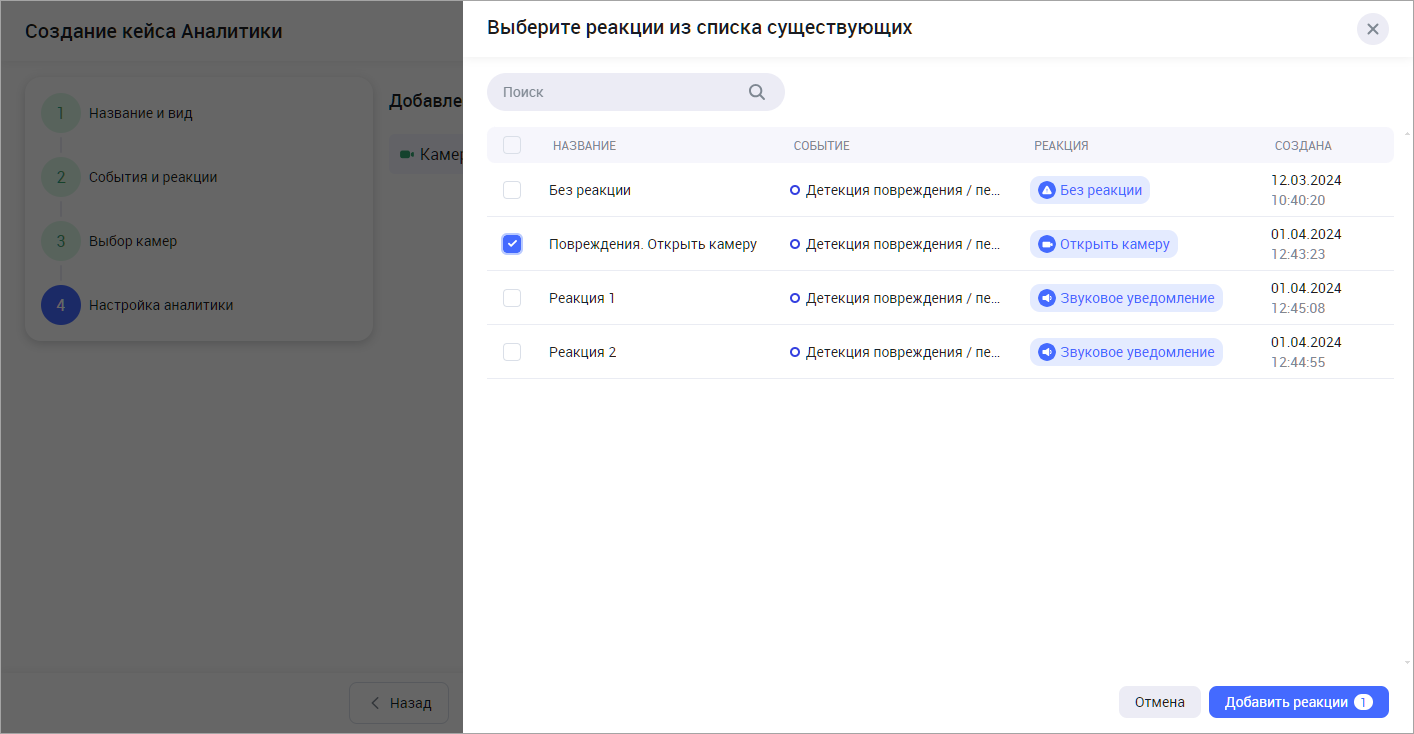Click the 'Без реакции' reaction badge icon
The width and height of the screenshot is (1414, 734).
1046,190
